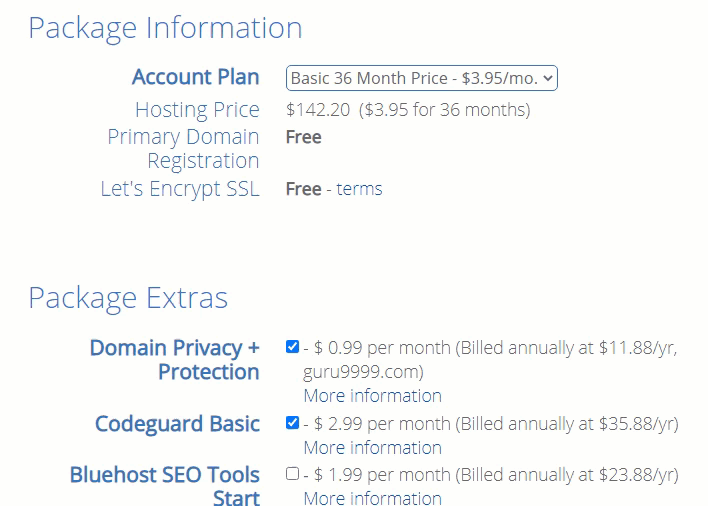Click the Let's Encrypt SSL label

[180, 189]
